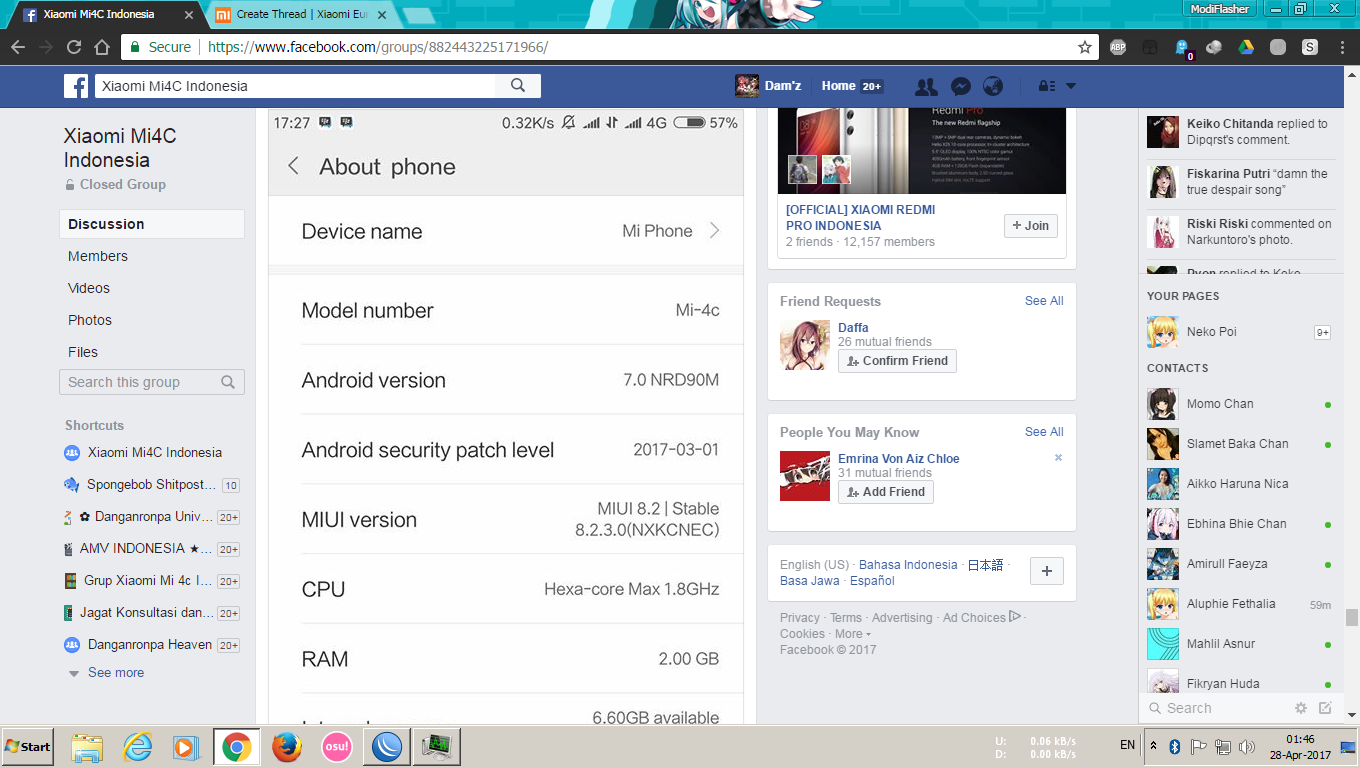Click the search magnifier button in Facebook header

pos(518,86)
